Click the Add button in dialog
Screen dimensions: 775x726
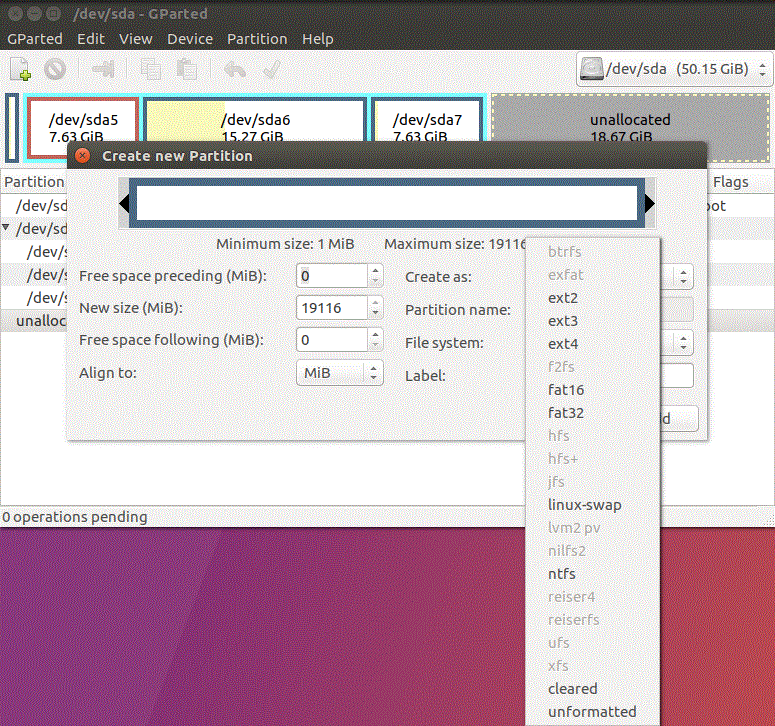point(679,419)
